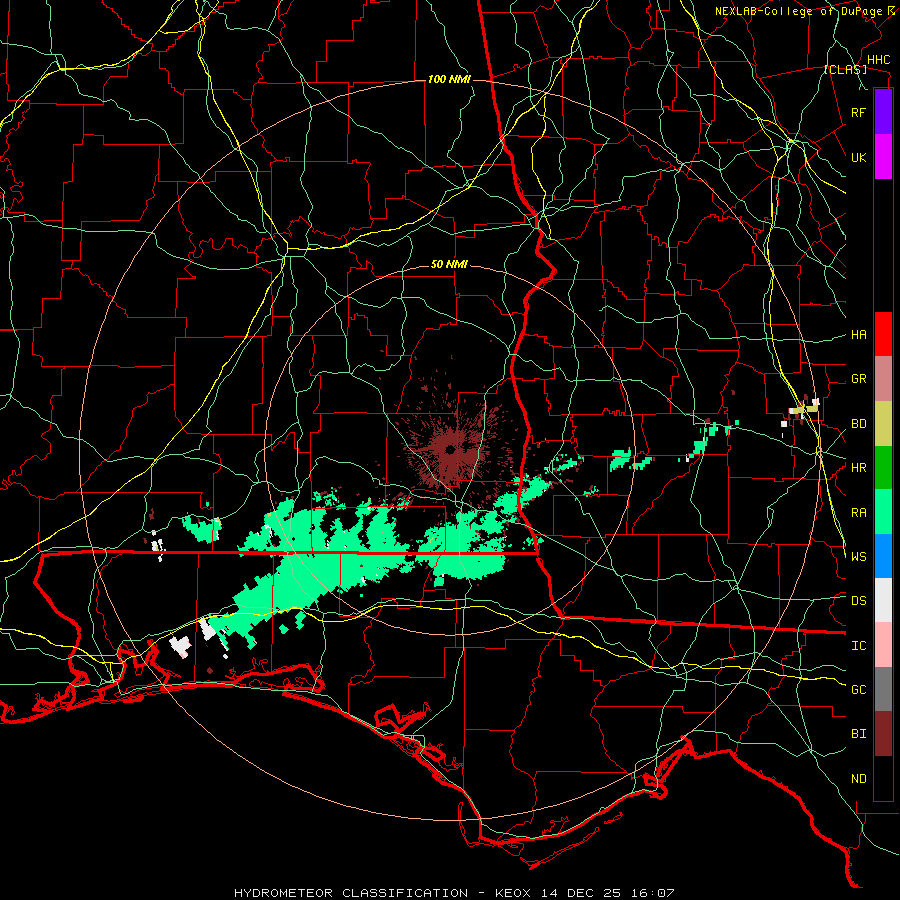
Task: Click the "RF" legend label
Action: click(x=858, y=112)
